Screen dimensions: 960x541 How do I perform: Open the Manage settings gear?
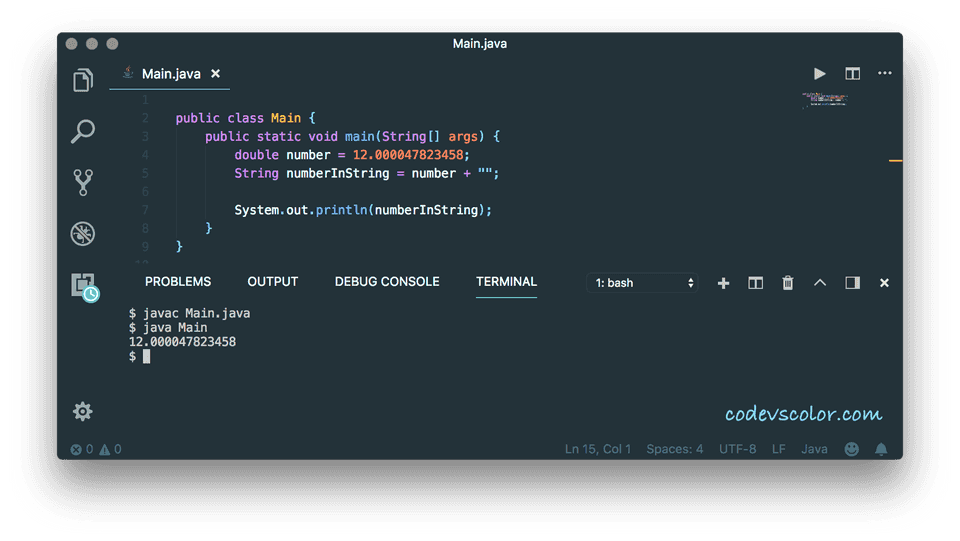[x=83, y=411]
